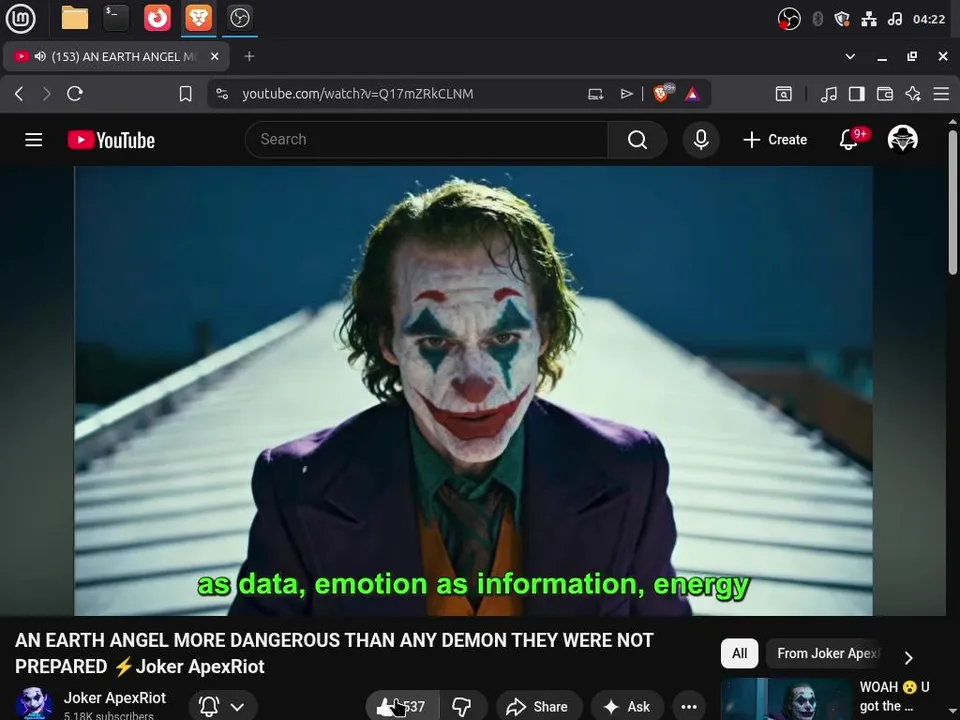Open the sidebar search icon in toolbar
This screenshot has width=960, height=720.
[784, 94]
